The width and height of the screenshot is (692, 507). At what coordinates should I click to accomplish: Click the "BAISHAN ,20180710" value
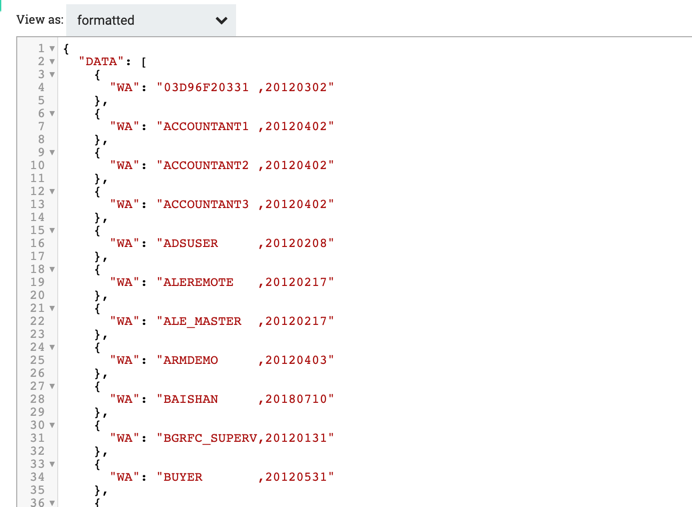(245, 400)
